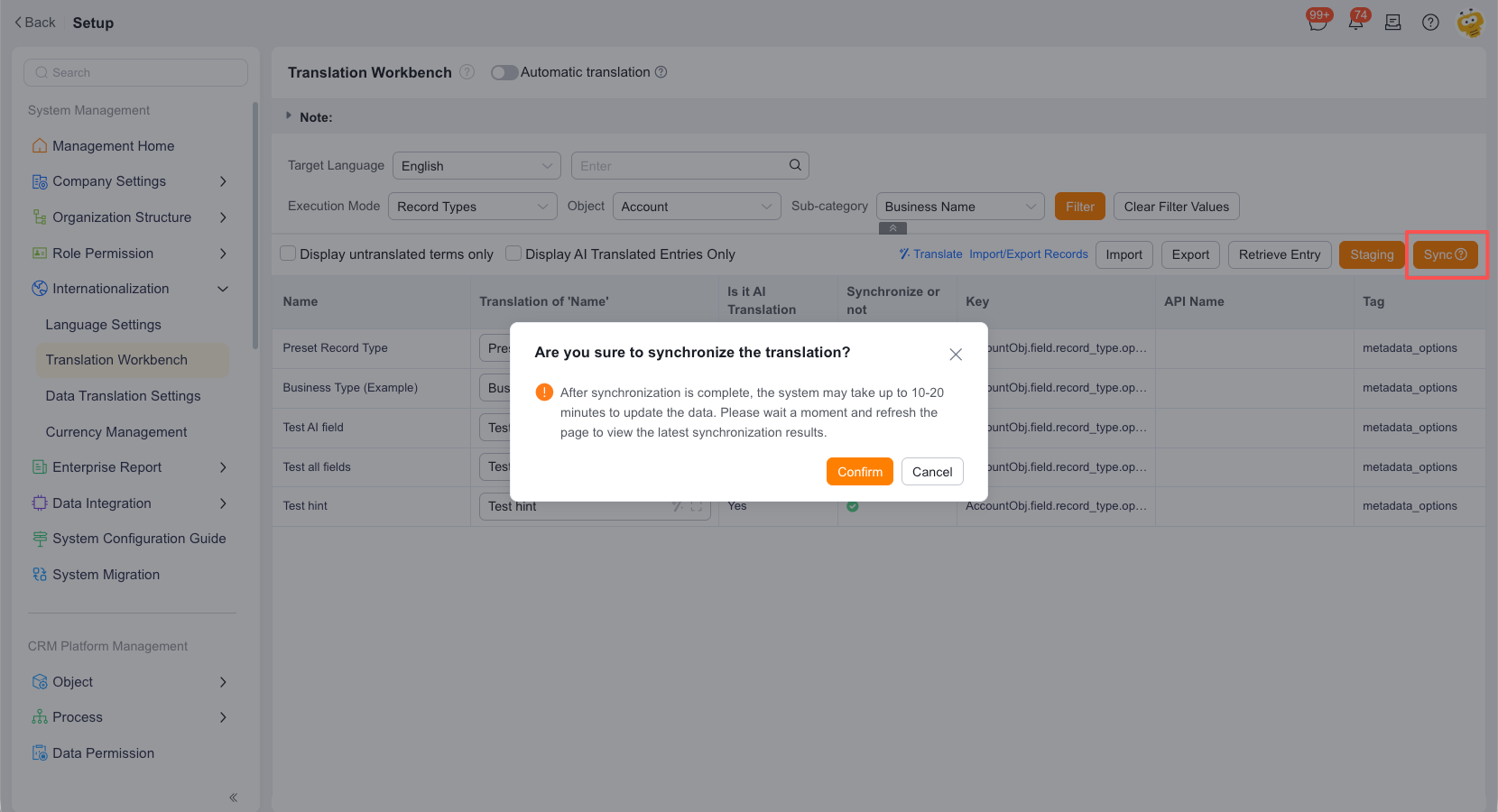Open the task list icon beside the bell
Image resolution: width=1498 pixels, height=812 pixels.
[1393, 23]
